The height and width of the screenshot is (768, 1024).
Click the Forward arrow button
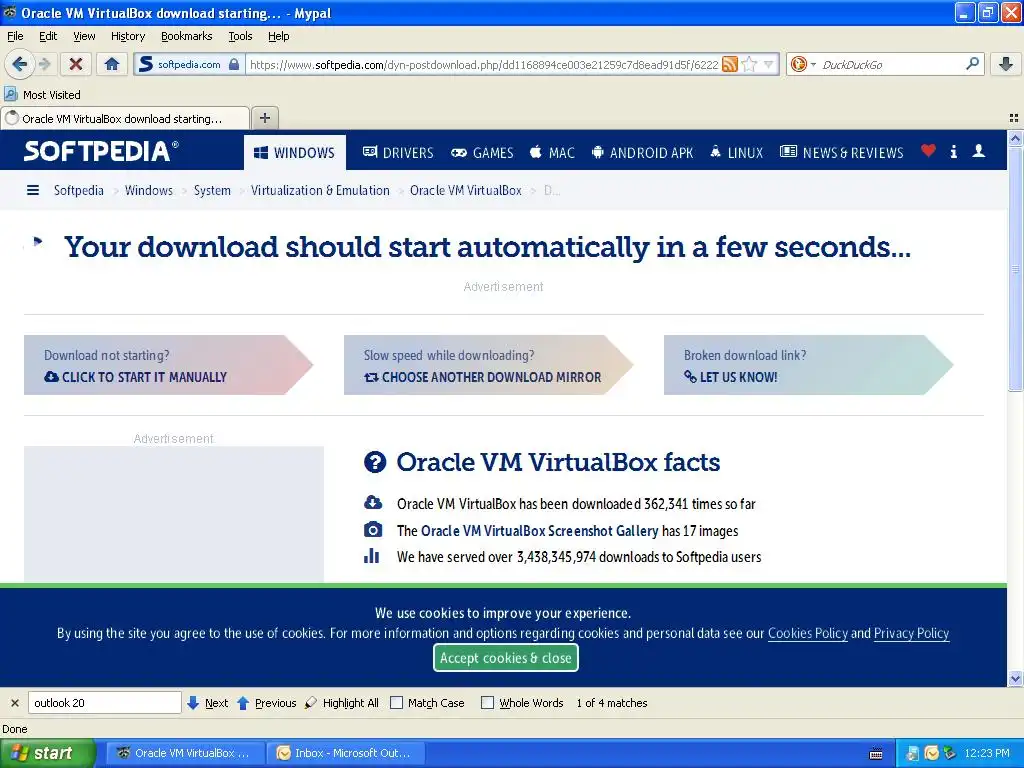(44, 64)
